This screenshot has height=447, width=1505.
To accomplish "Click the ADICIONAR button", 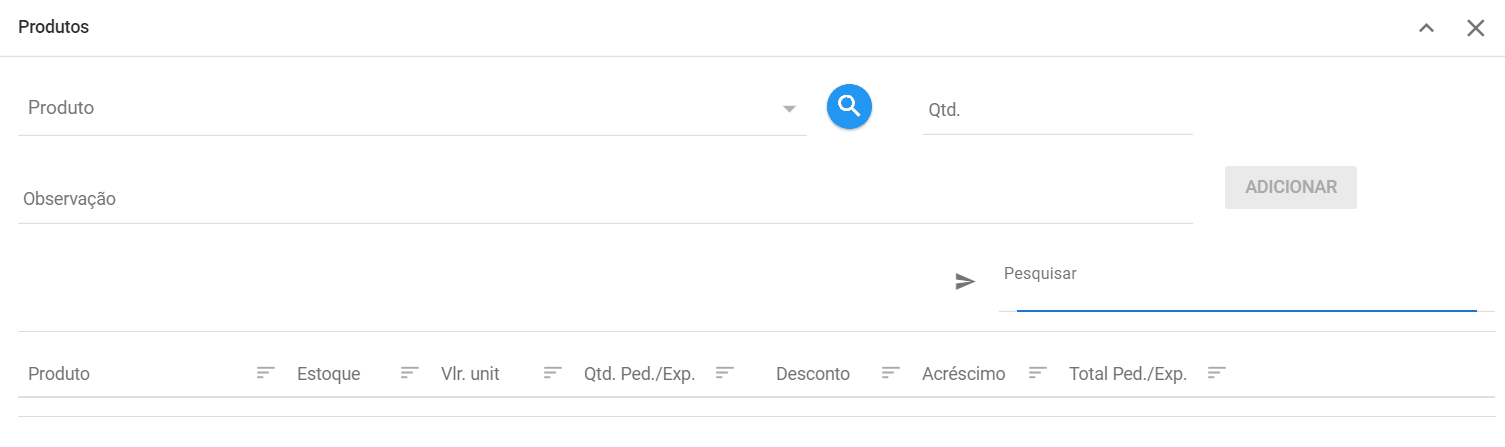I will click(x=1291, y=187).
